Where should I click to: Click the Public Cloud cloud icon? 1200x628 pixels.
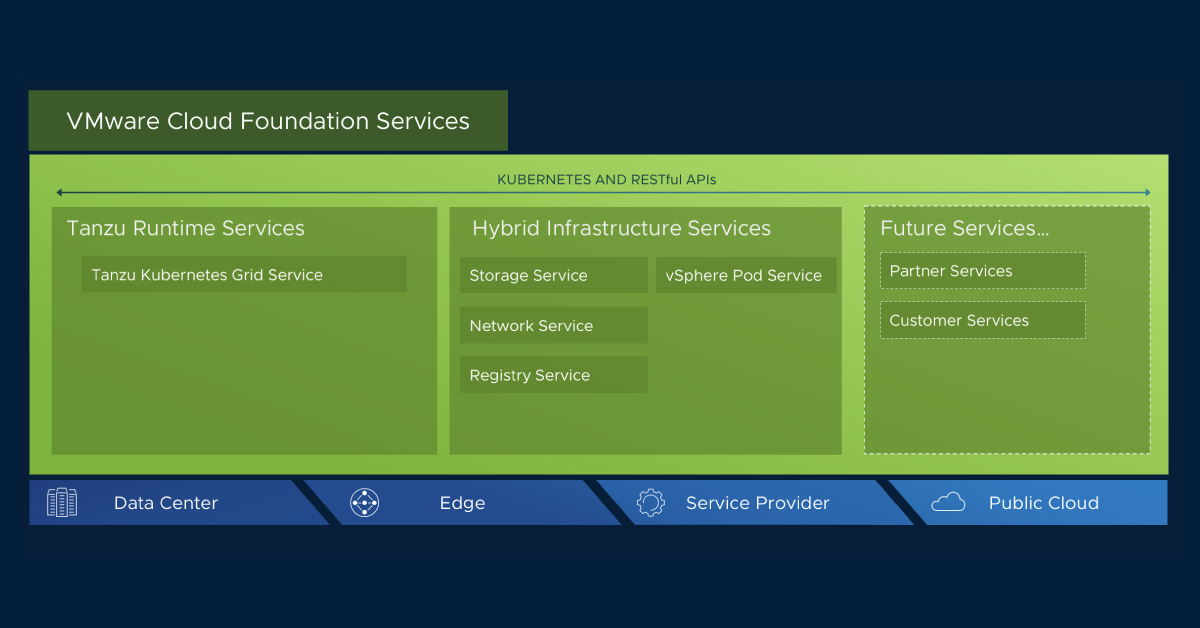point(948,502)
